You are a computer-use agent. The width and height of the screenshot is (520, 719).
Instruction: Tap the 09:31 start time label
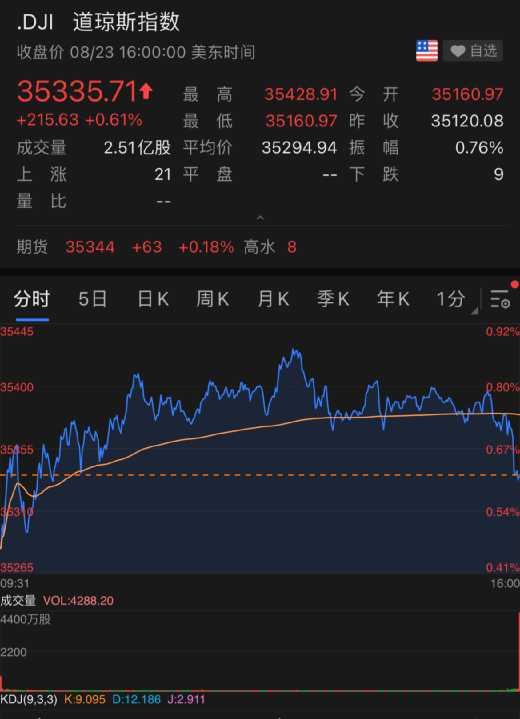[x=15, y=584]
